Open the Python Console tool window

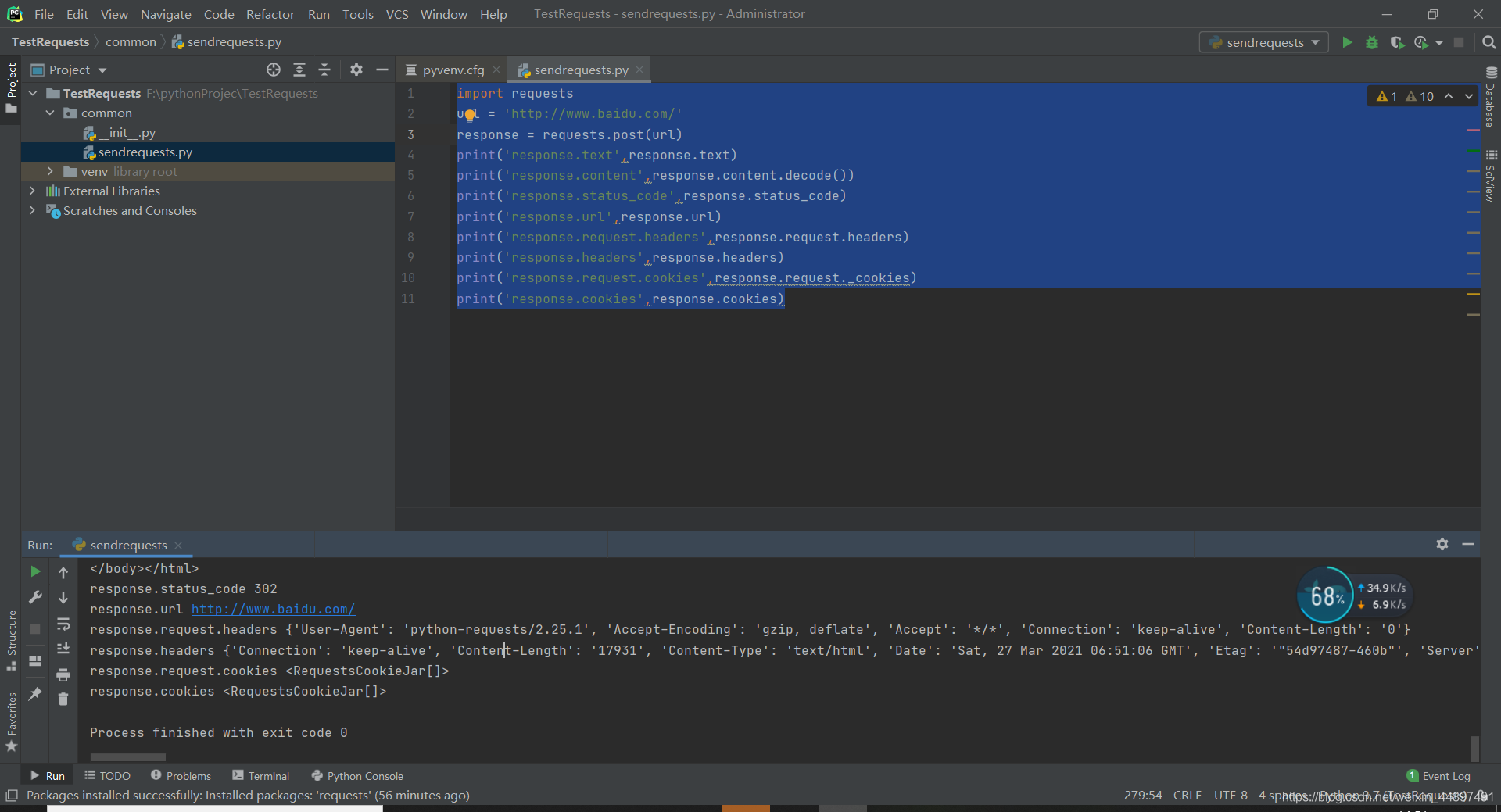tap(357, 775)
